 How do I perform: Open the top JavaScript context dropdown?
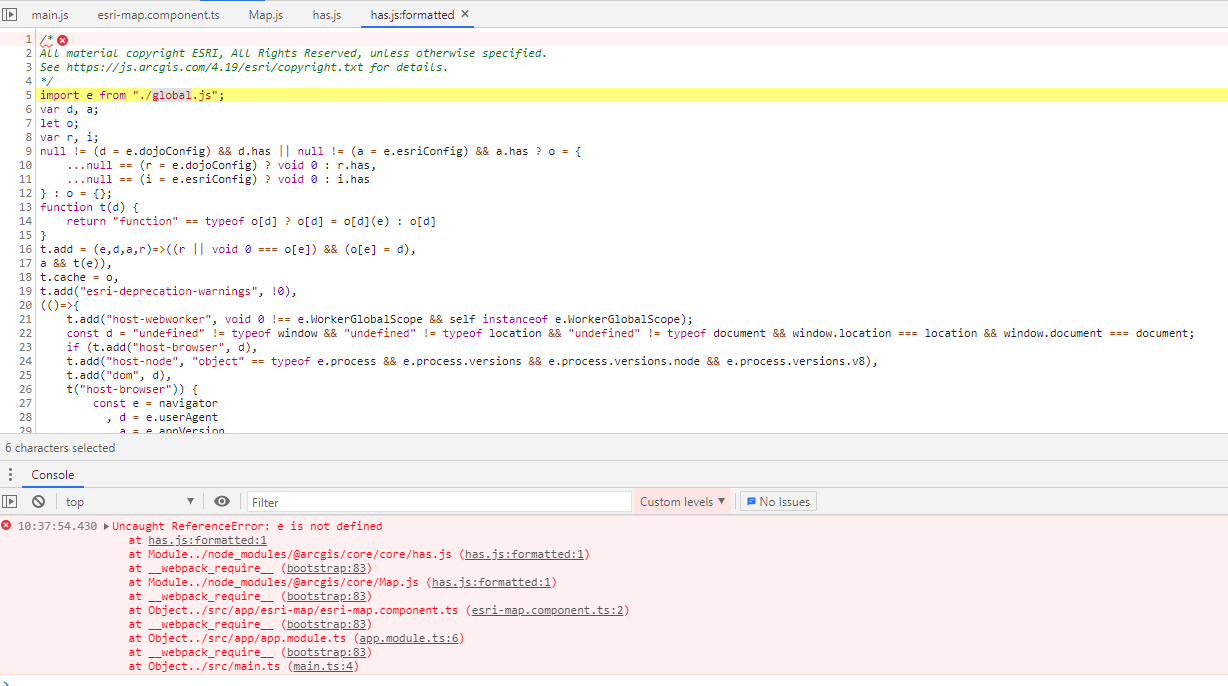click(x=130, y=501)
